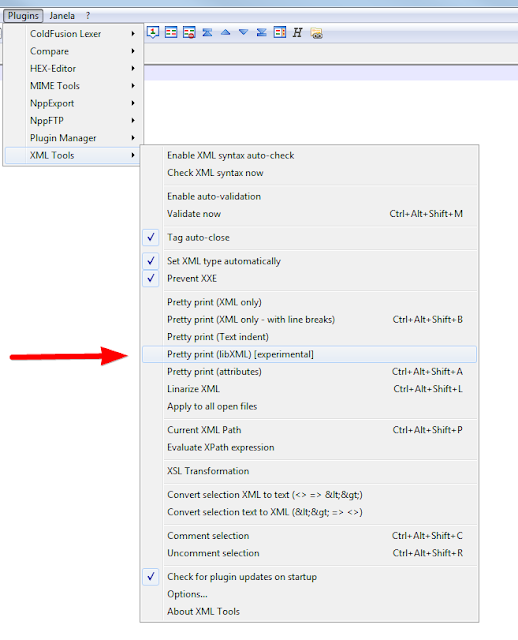Select Pretty print (XML only)
Screen dimensions: 518x640
click(309, 302)
